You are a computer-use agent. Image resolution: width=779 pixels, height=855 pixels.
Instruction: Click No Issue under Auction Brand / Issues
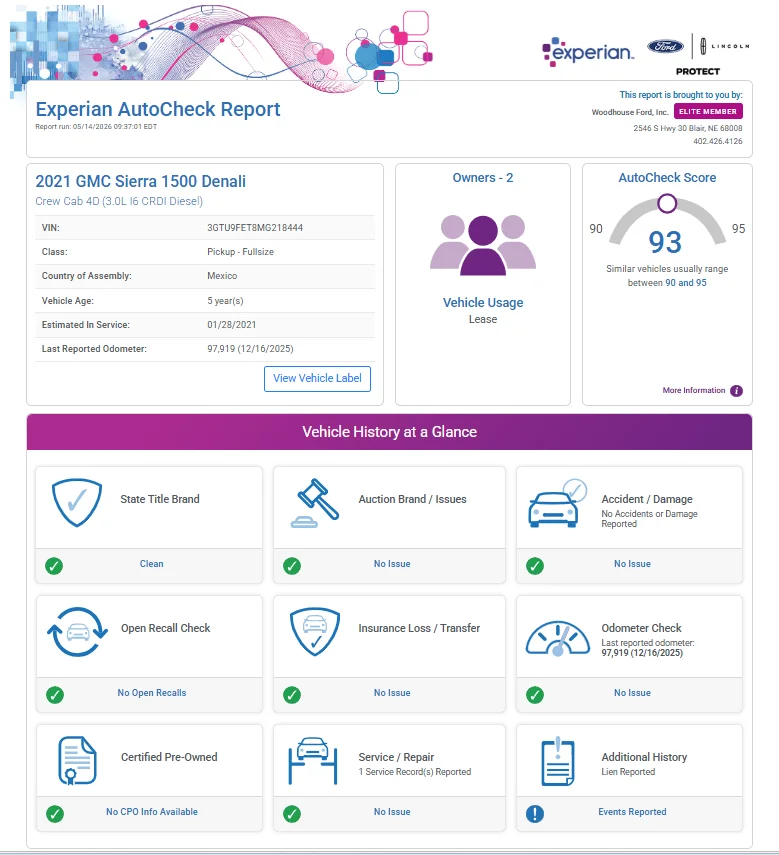tap(392, 564)
